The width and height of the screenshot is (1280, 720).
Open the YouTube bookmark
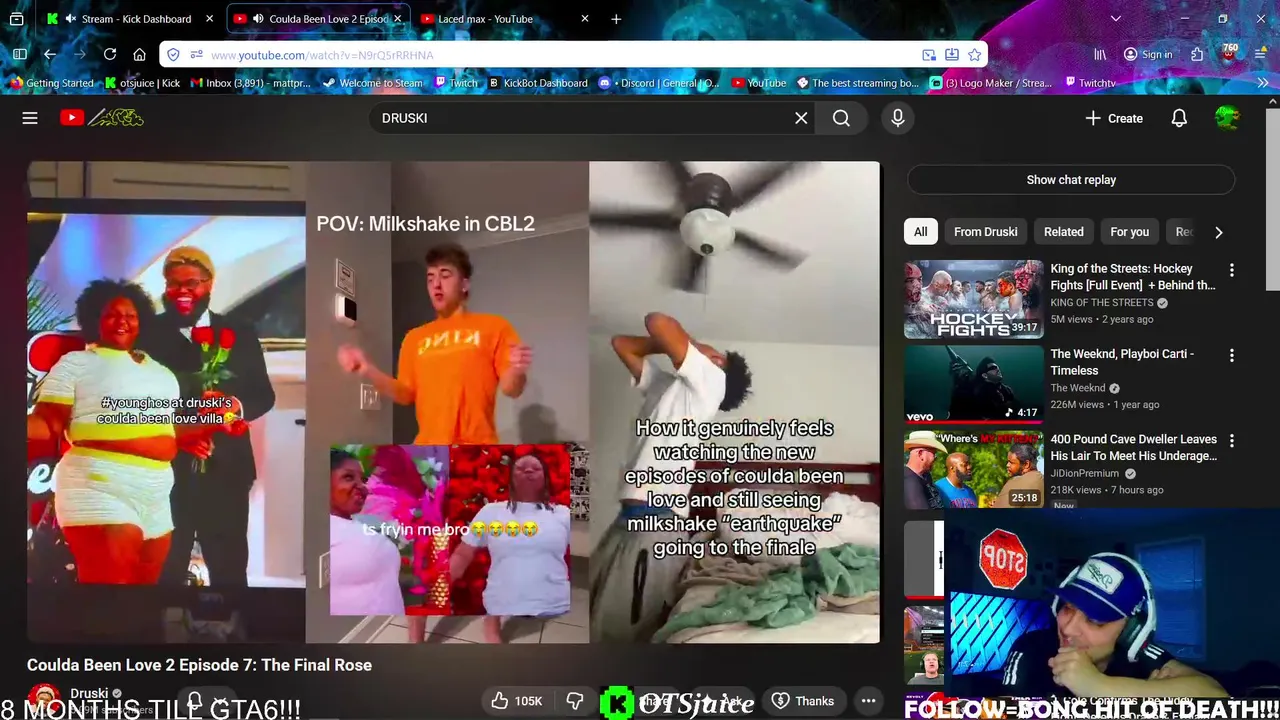coord(759,83)
